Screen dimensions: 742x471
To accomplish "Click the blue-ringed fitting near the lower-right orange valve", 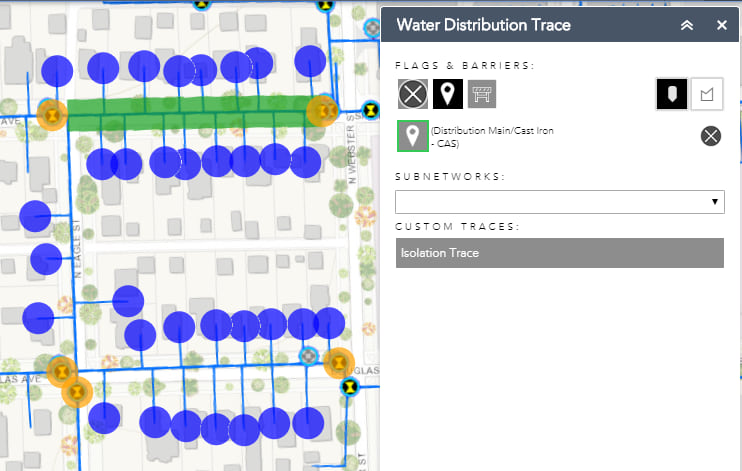I will coord(309,356).
